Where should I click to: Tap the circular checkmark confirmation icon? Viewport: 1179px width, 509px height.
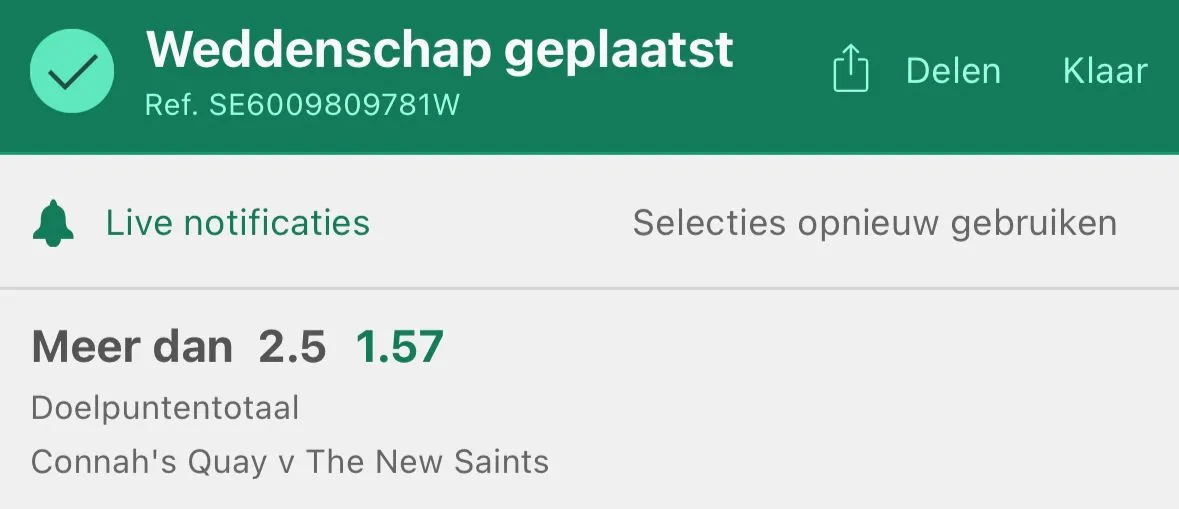click(72, 71)
